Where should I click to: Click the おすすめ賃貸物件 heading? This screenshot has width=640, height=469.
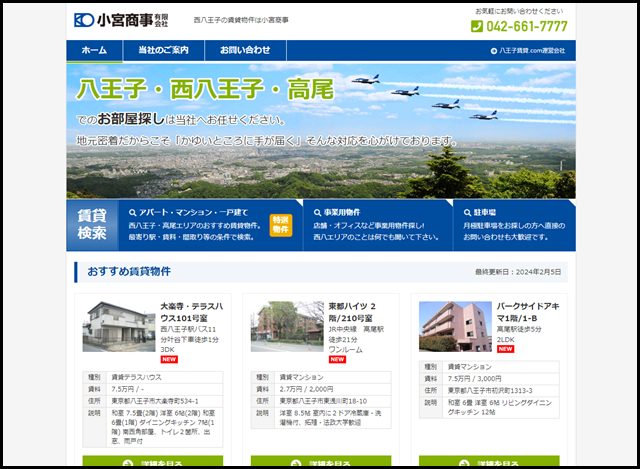click(x=129, y=271)
